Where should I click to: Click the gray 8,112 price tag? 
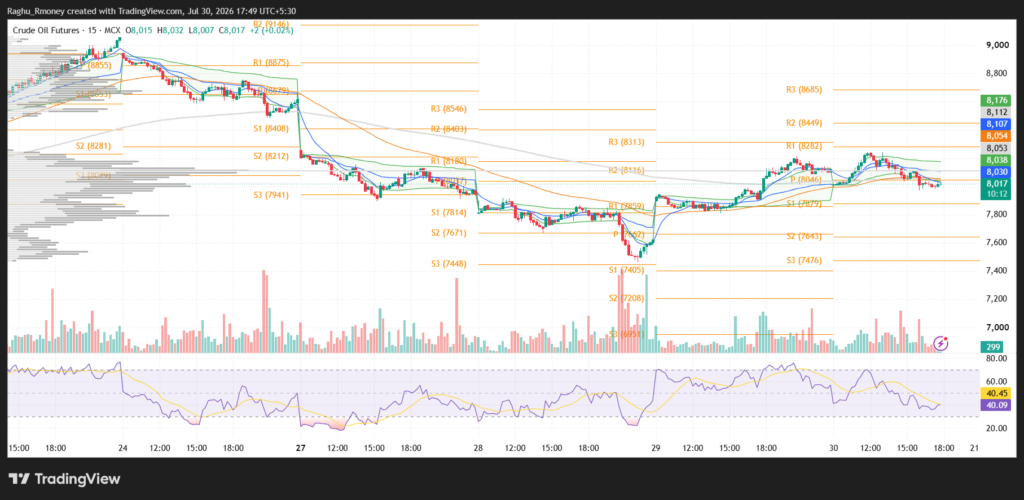pos(997,112)
